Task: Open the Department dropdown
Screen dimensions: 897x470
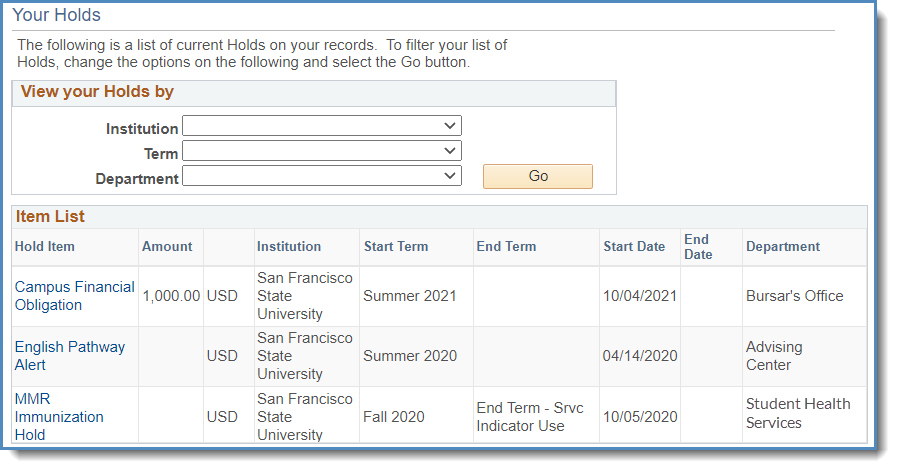Action: (x=322, y=176)
